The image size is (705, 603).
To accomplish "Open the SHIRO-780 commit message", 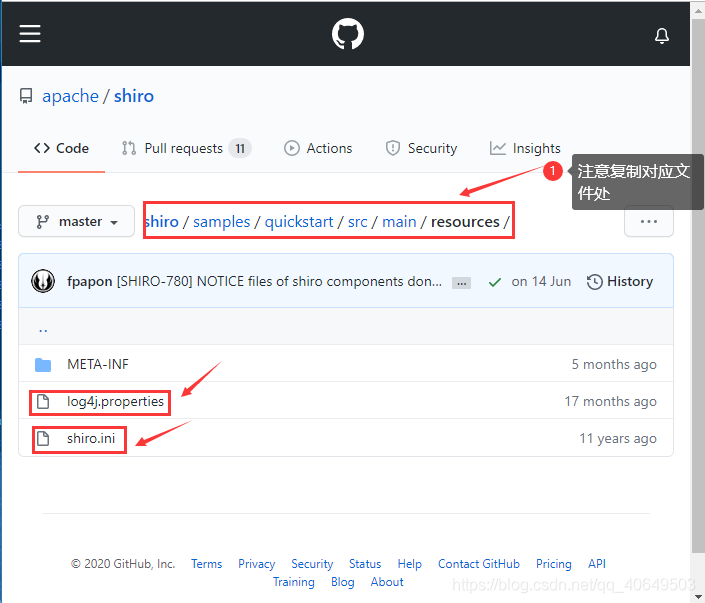I will [x=279, y=281].
